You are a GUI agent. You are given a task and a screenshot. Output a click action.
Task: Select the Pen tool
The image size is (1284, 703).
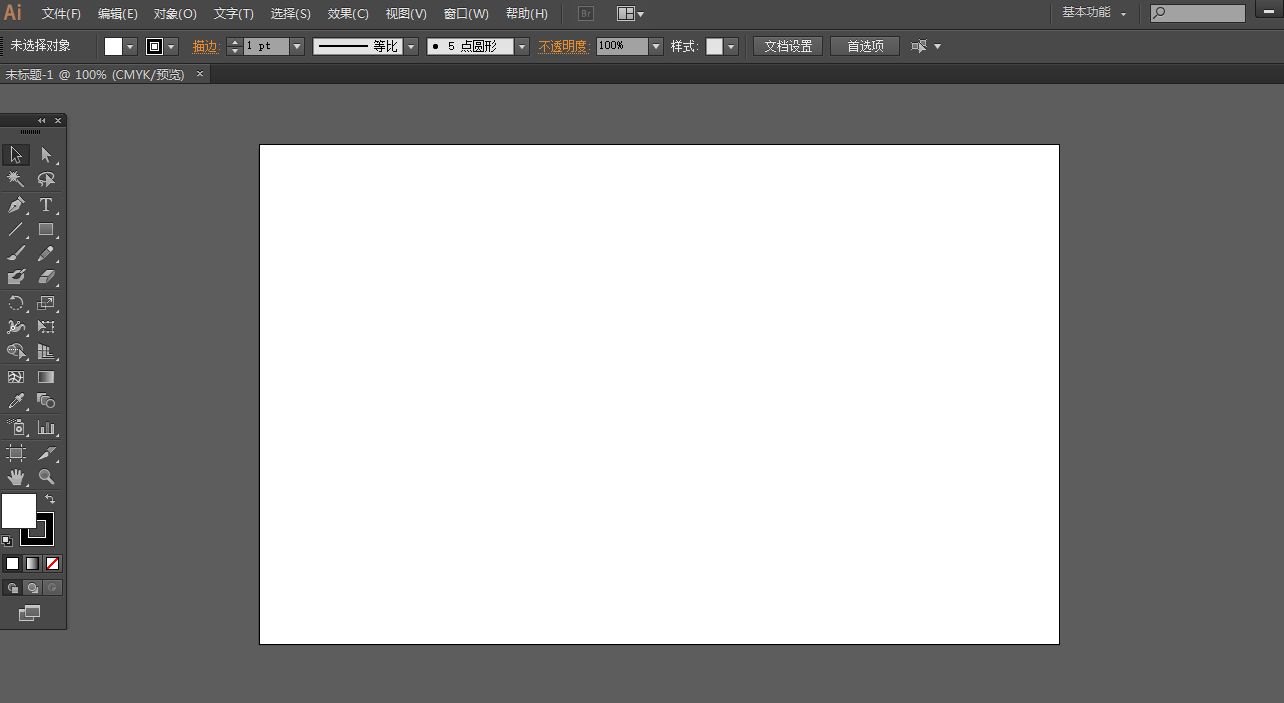[x=16, y=205]
